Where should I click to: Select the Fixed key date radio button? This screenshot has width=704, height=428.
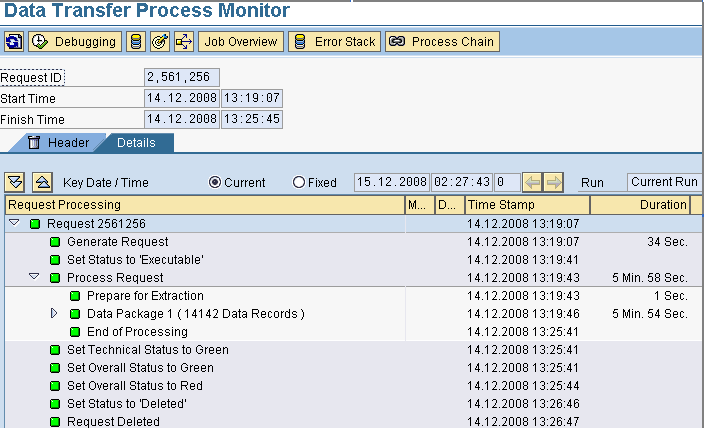[299, 182]
